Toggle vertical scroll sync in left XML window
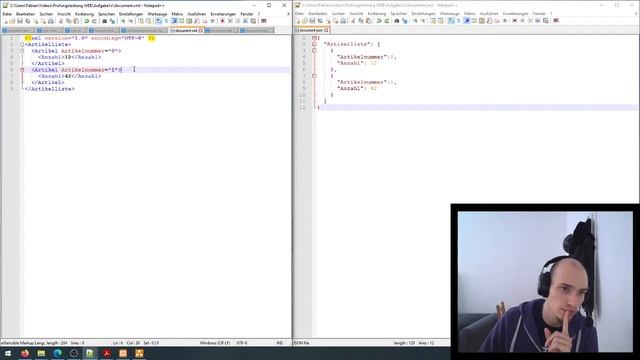The width and height of the screenshot is (640, 360). pos(141,21)
